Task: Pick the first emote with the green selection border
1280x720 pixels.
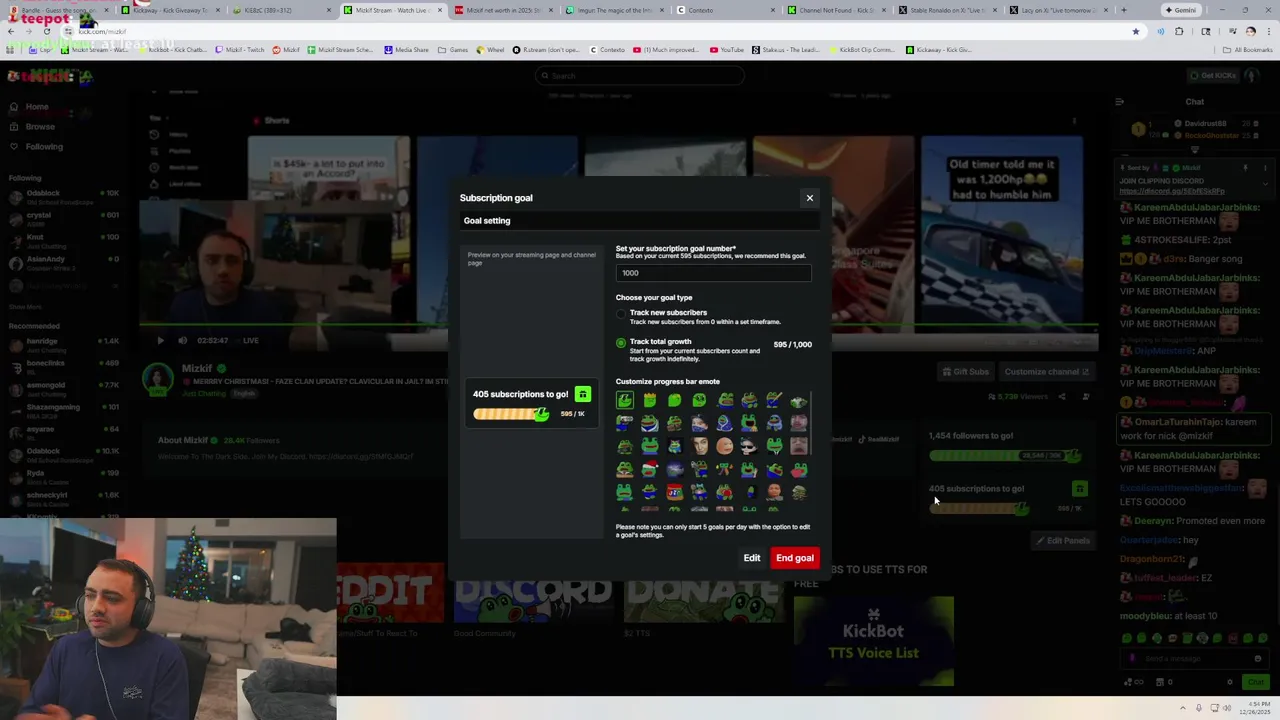Action: tap(625, 400)
